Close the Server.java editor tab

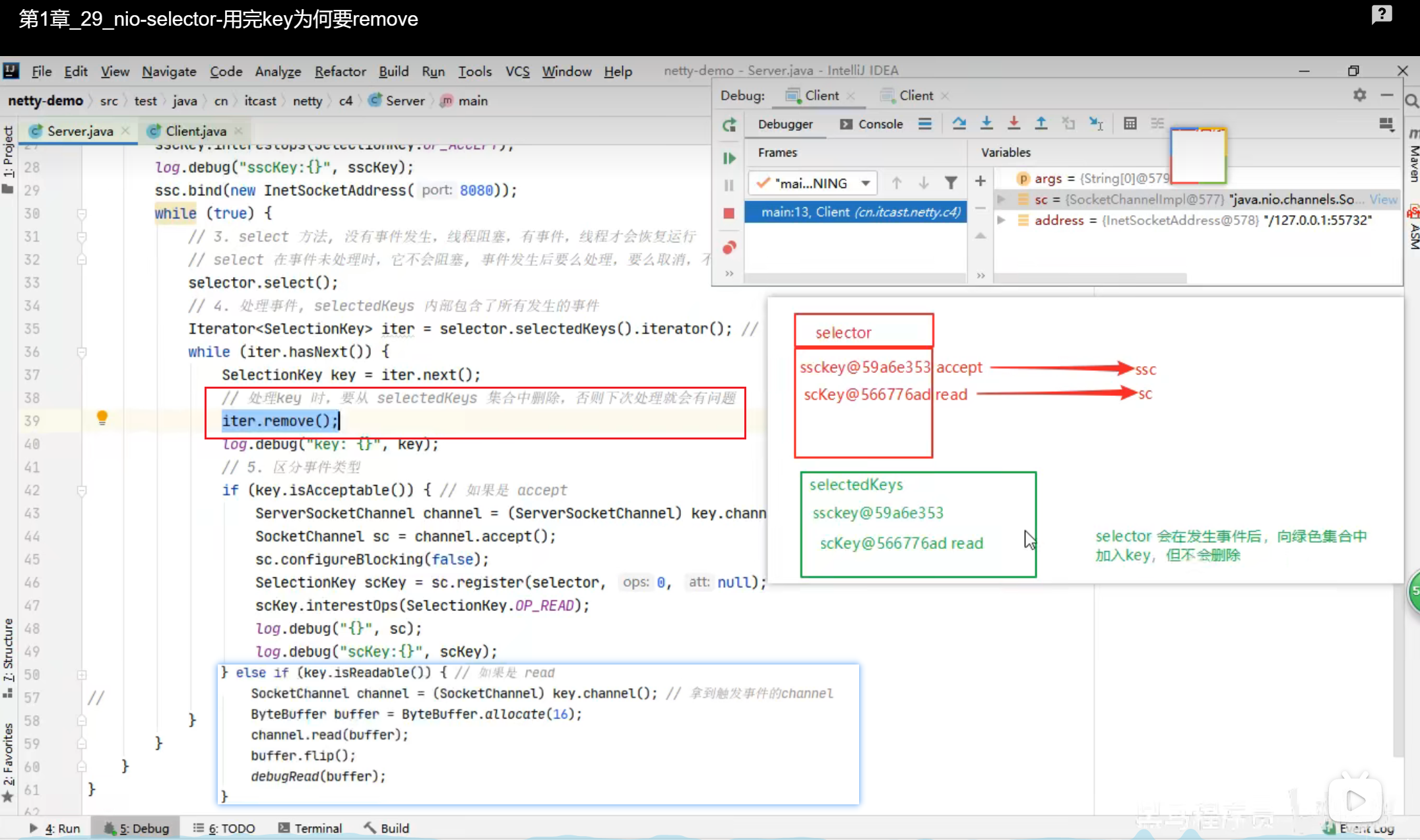point(125,131)
